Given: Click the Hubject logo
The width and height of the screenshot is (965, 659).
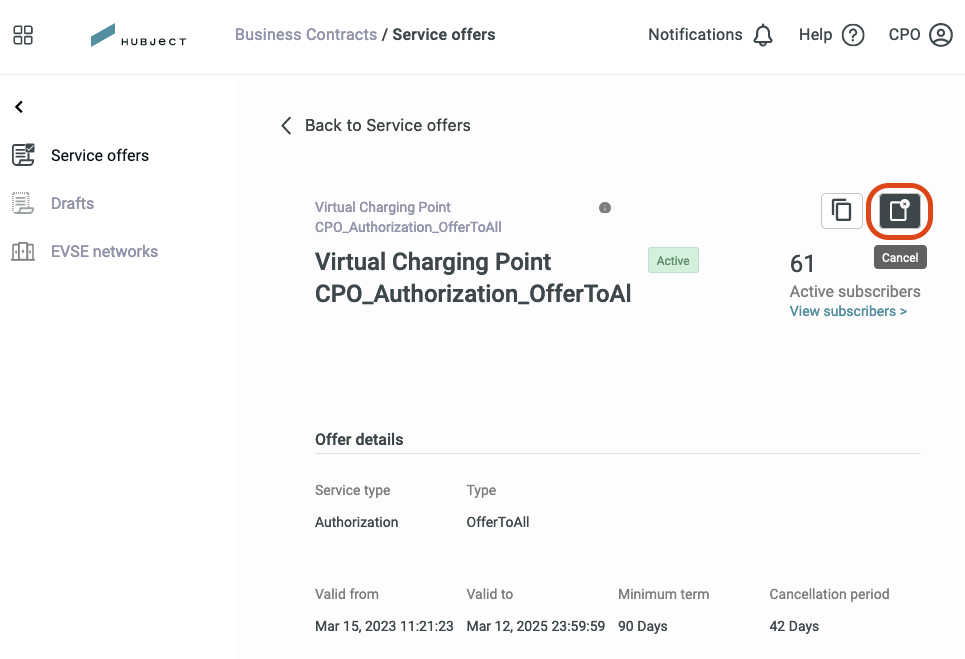Looking at the screenshot, I should click(138, 35).
